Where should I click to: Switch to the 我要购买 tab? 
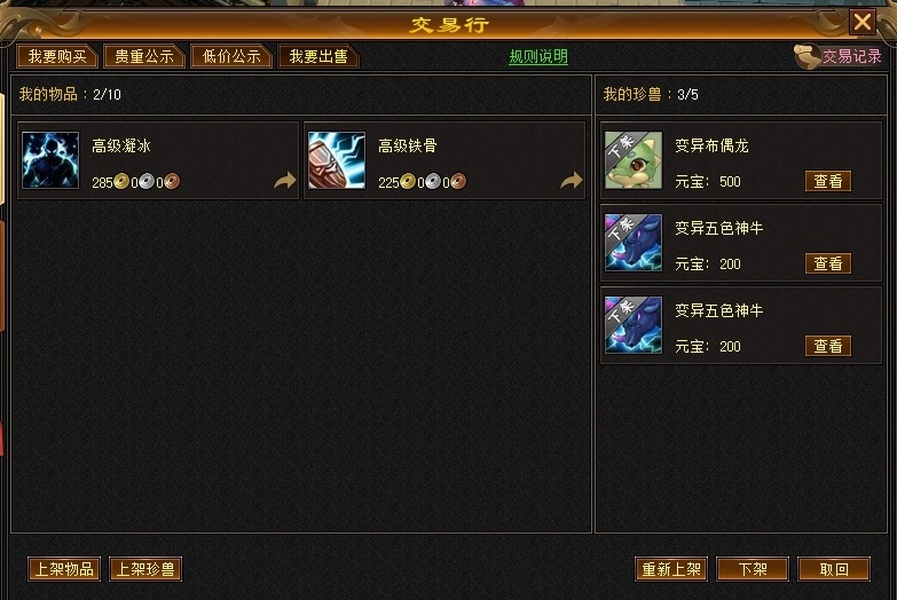click(x=57, y=57)
